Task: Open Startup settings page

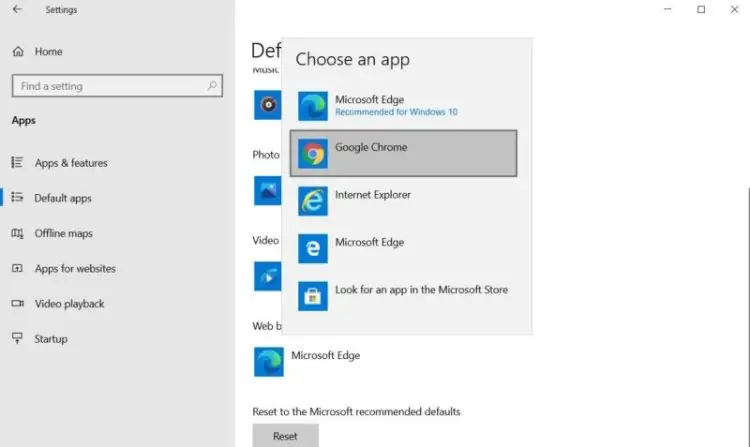Action: coord(51,339)
